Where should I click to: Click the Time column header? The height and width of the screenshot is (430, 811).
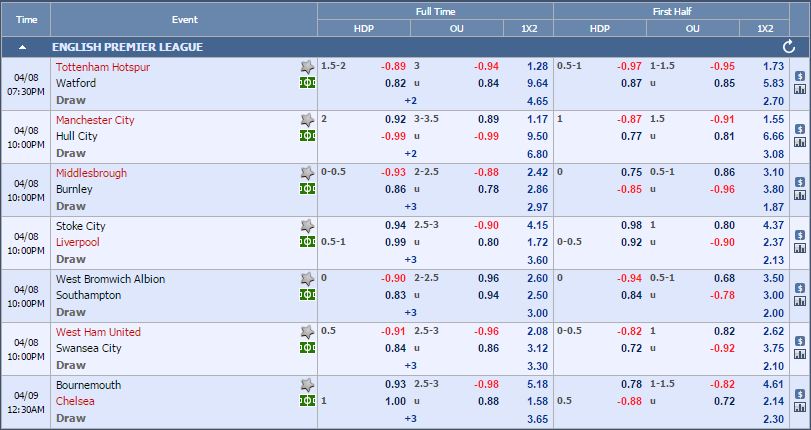[x=26, y=20]
